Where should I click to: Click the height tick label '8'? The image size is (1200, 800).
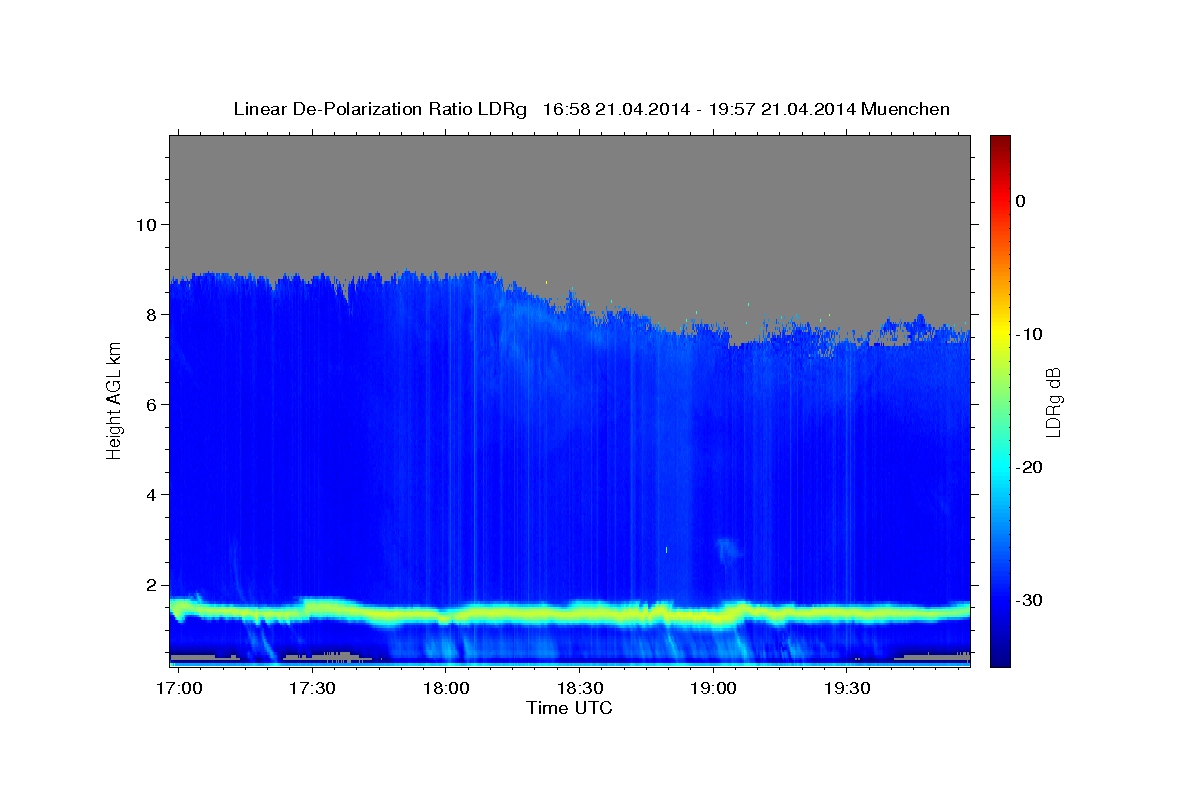tap(150, 314)
